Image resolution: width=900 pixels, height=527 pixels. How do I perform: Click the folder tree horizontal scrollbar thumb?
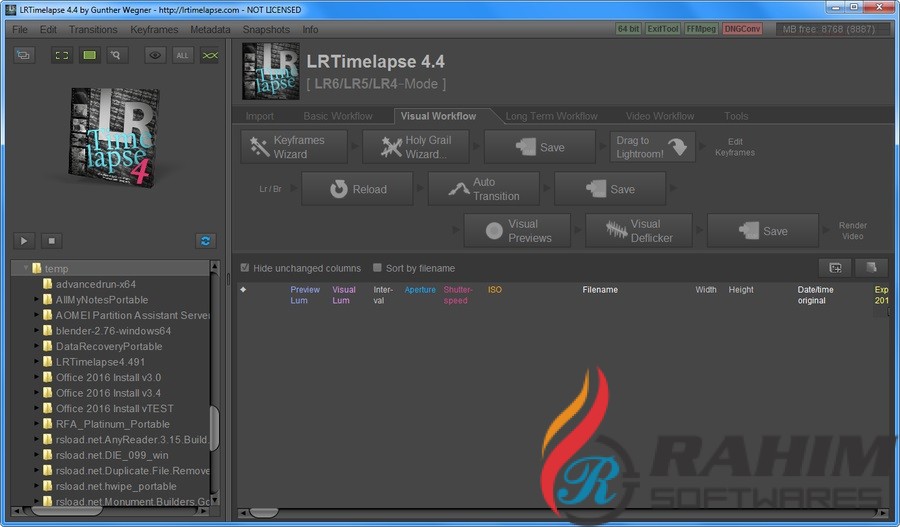(67, 510)
